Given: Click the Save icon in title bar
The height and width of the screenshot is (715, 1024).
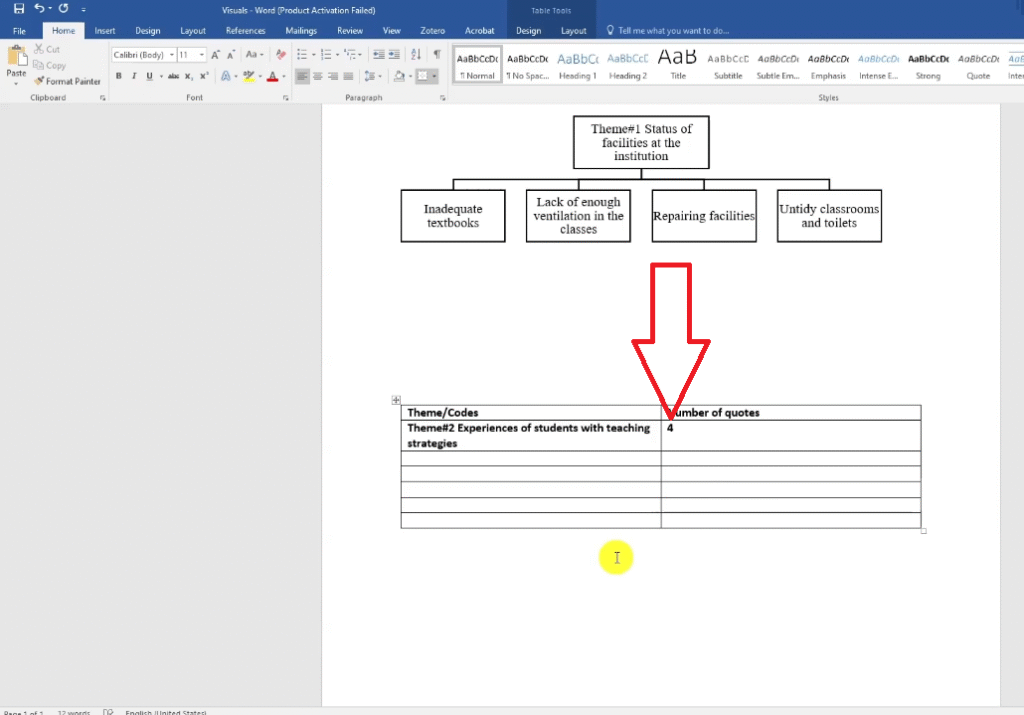Looking at the screenshot, I should [x=18, y=9].
